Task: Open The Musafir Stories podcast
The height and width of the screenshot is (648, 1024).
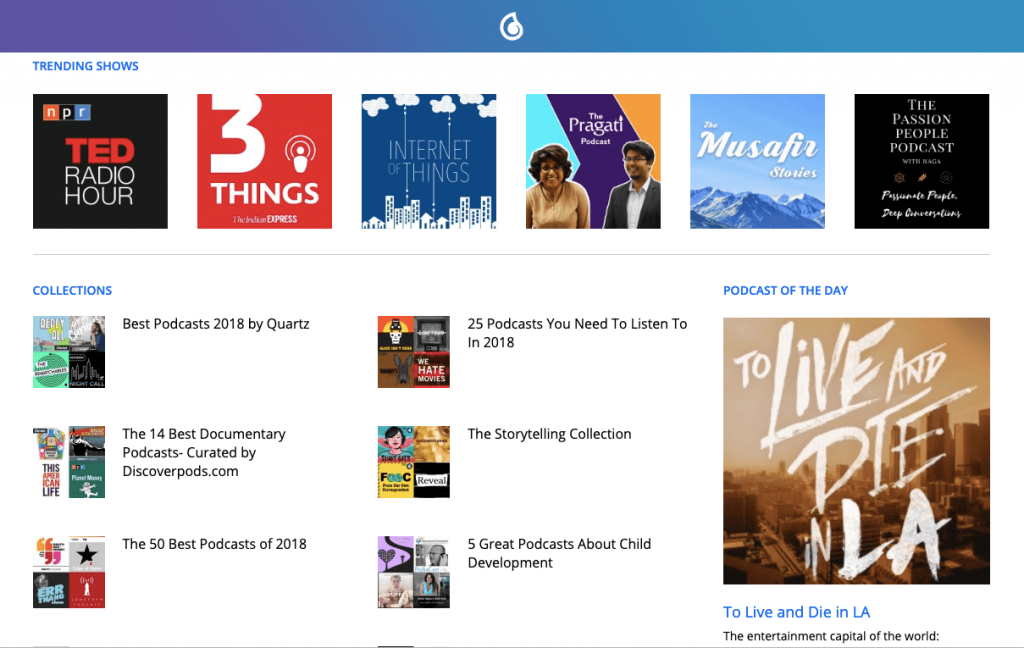Action: [x=758, y=161]
